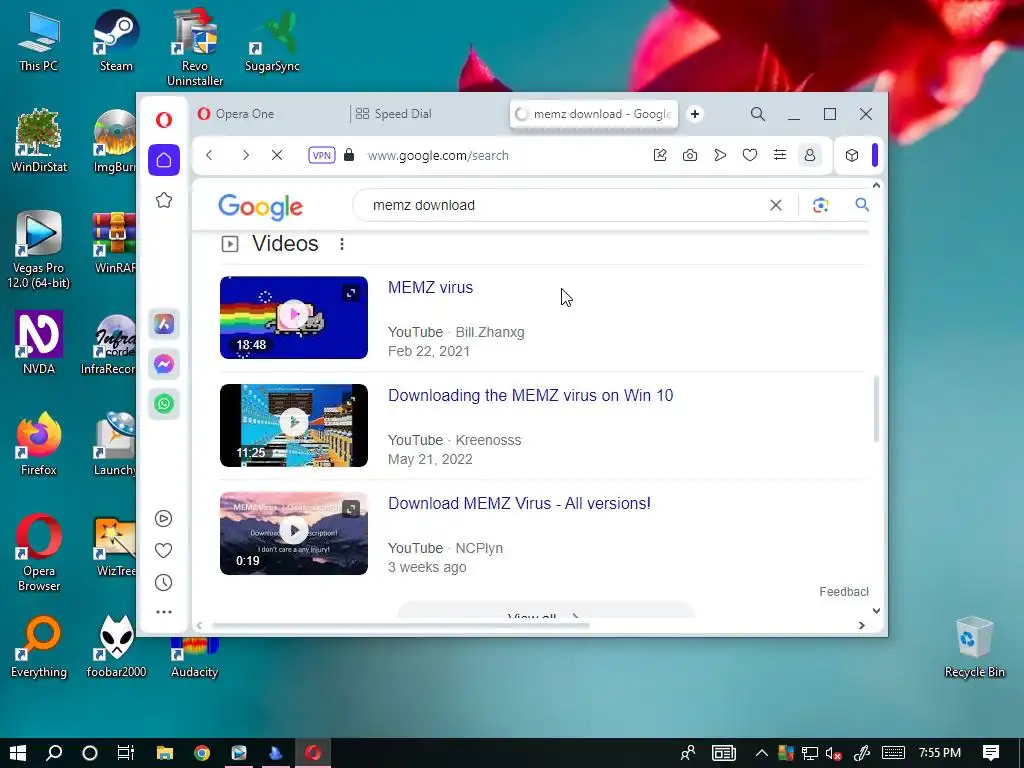Image resolution: width=1024 pixels, height=768 pixels.
Task: Click the vertical page scrollbar
Action: (x=876, y=409)
